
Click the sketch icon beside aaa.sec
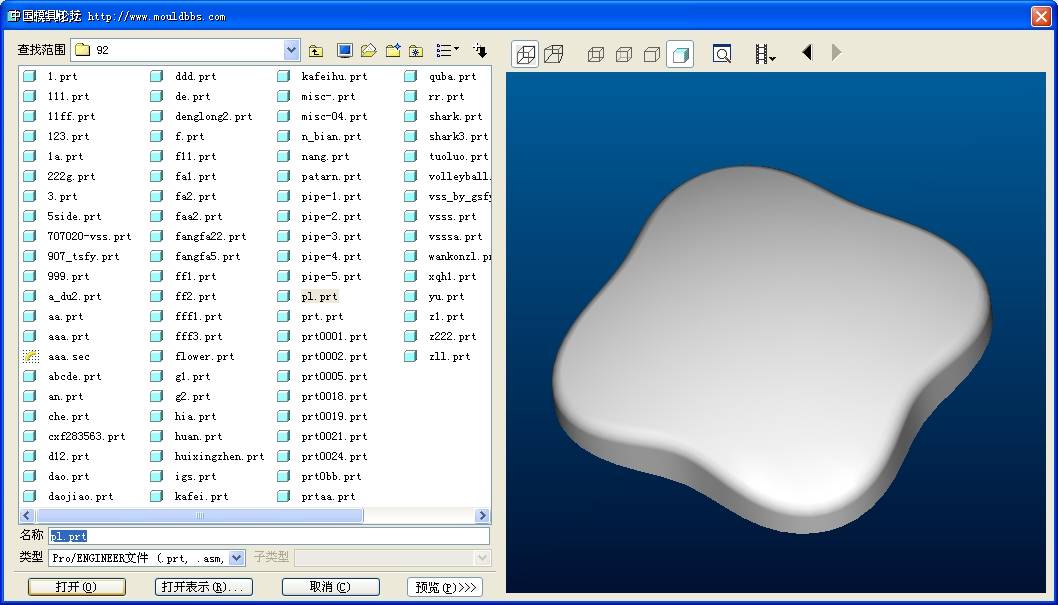(x=30, y=356)
